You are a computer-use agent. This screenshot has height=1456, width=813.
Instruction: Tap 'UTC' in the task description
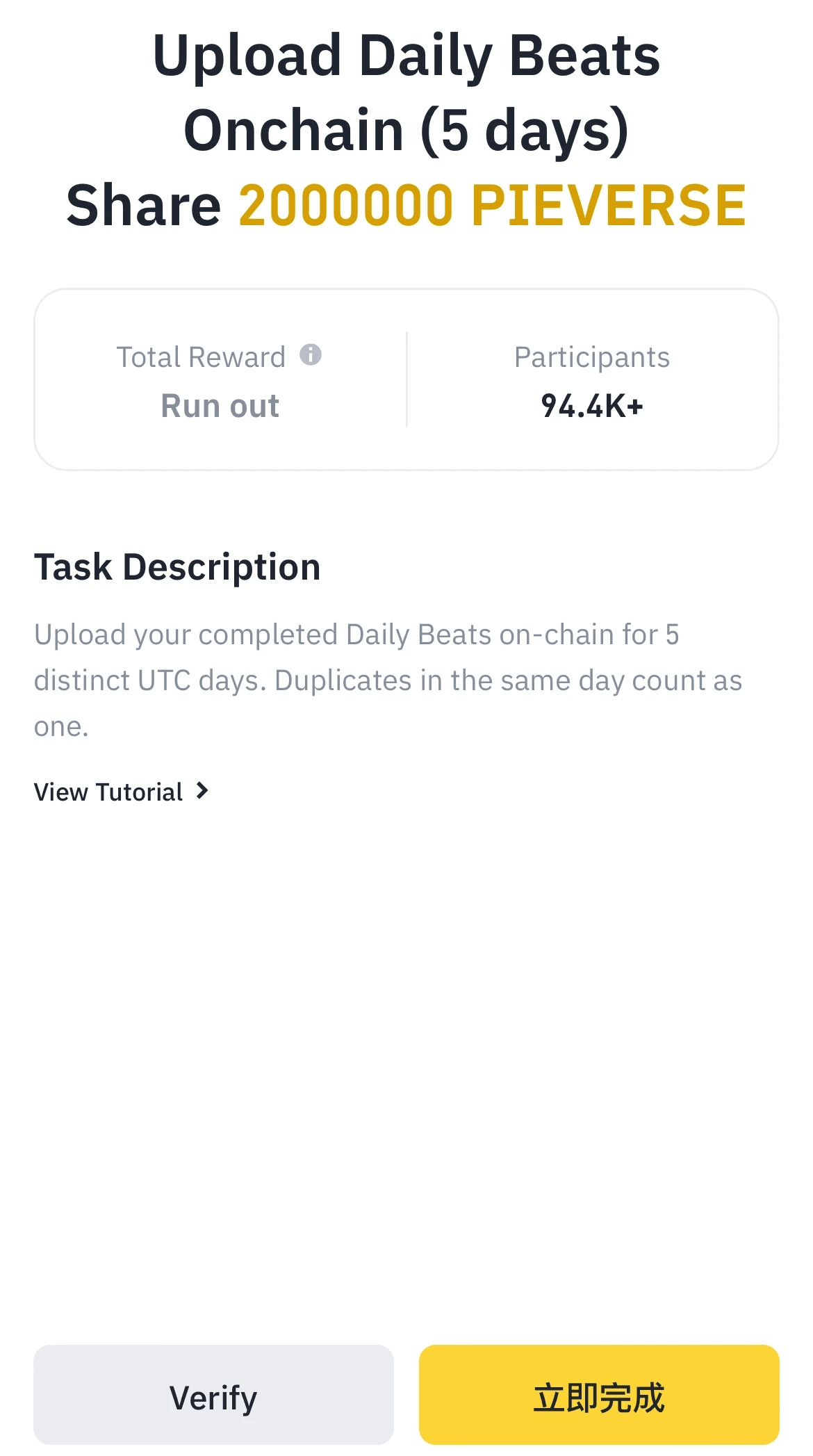(x=164, y=681)
